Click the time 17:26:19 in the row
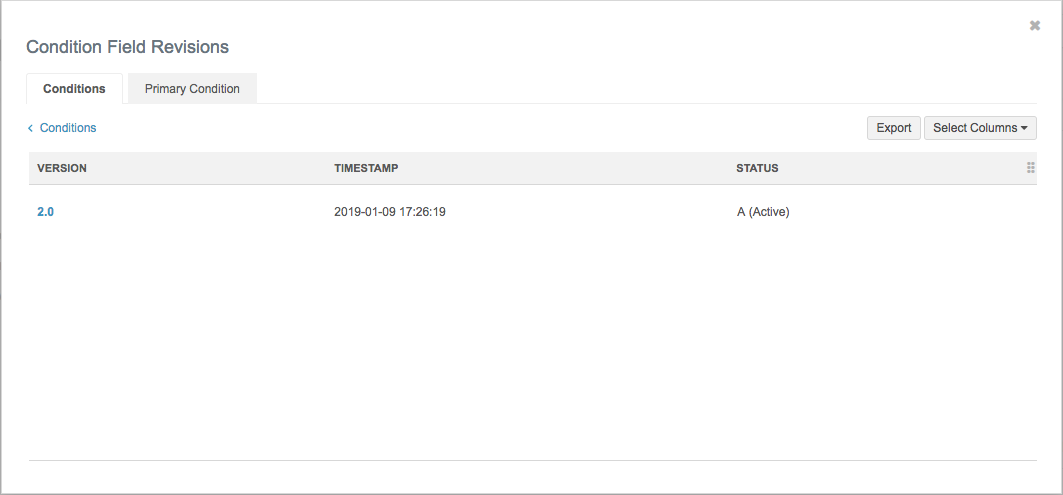1063x495 pixels. point(422,212)
